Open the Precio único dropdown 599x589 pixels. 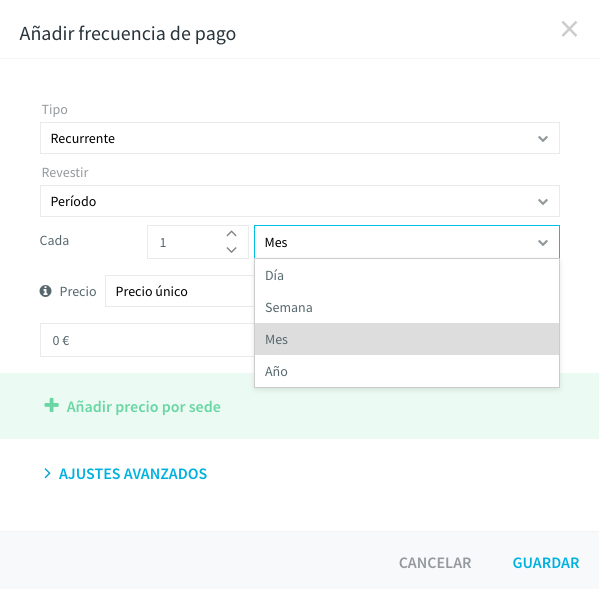click(x=180, y=291)
